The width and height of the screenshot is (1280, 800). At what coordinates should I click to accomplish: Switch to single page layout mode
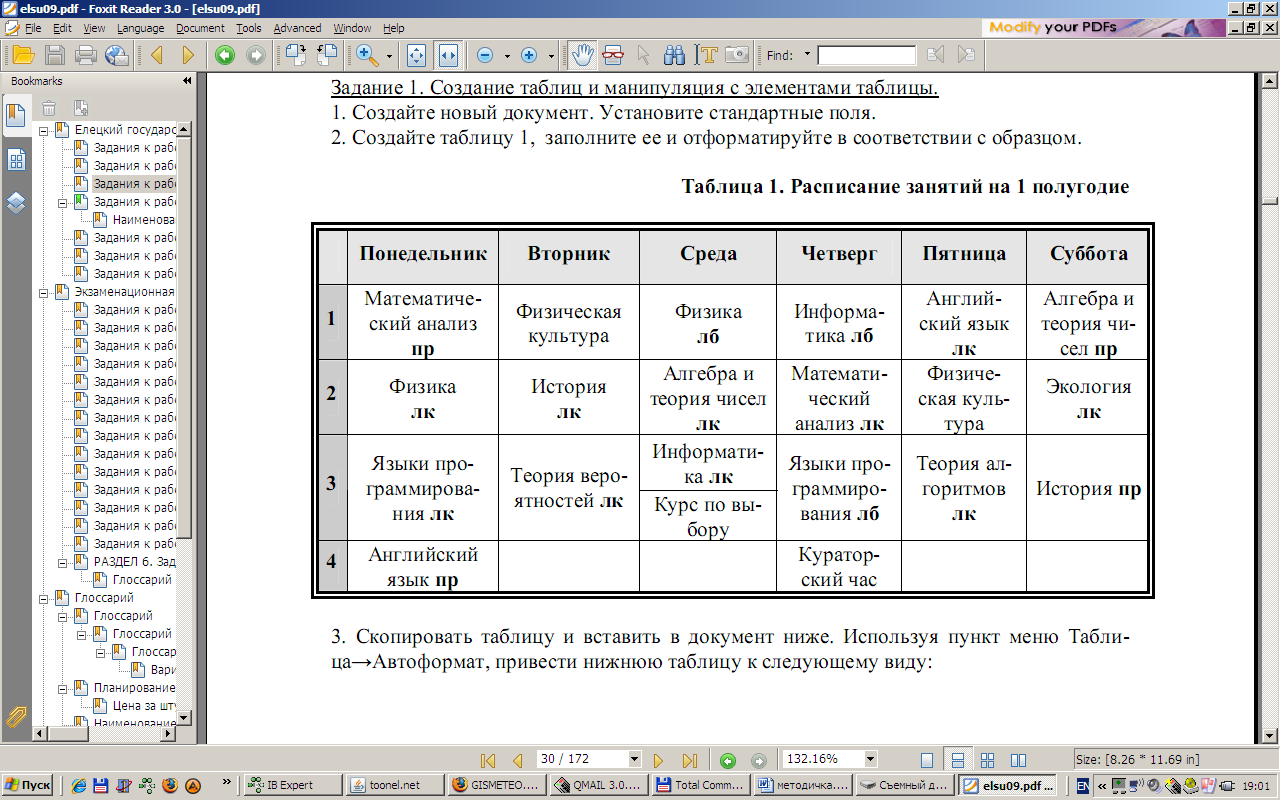pyautogui.click(x=927, y=760)
